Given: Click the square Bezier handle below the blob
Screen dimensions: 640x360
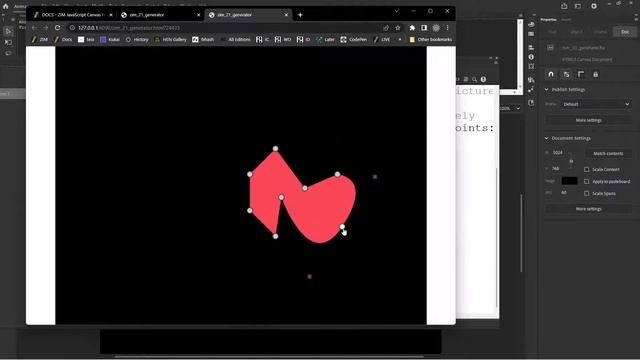Looking at the screenshot, I should coord(309,277).
